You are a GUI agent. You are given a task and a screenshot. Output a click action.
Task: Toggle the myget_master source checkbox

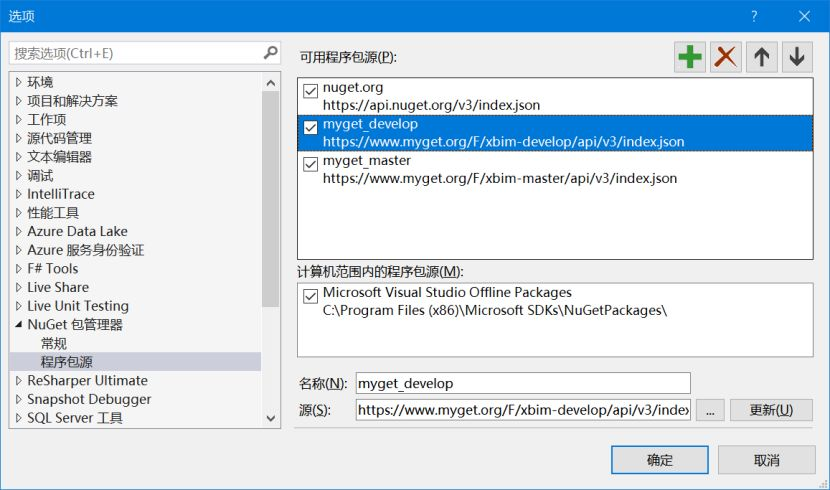point(310,164)
